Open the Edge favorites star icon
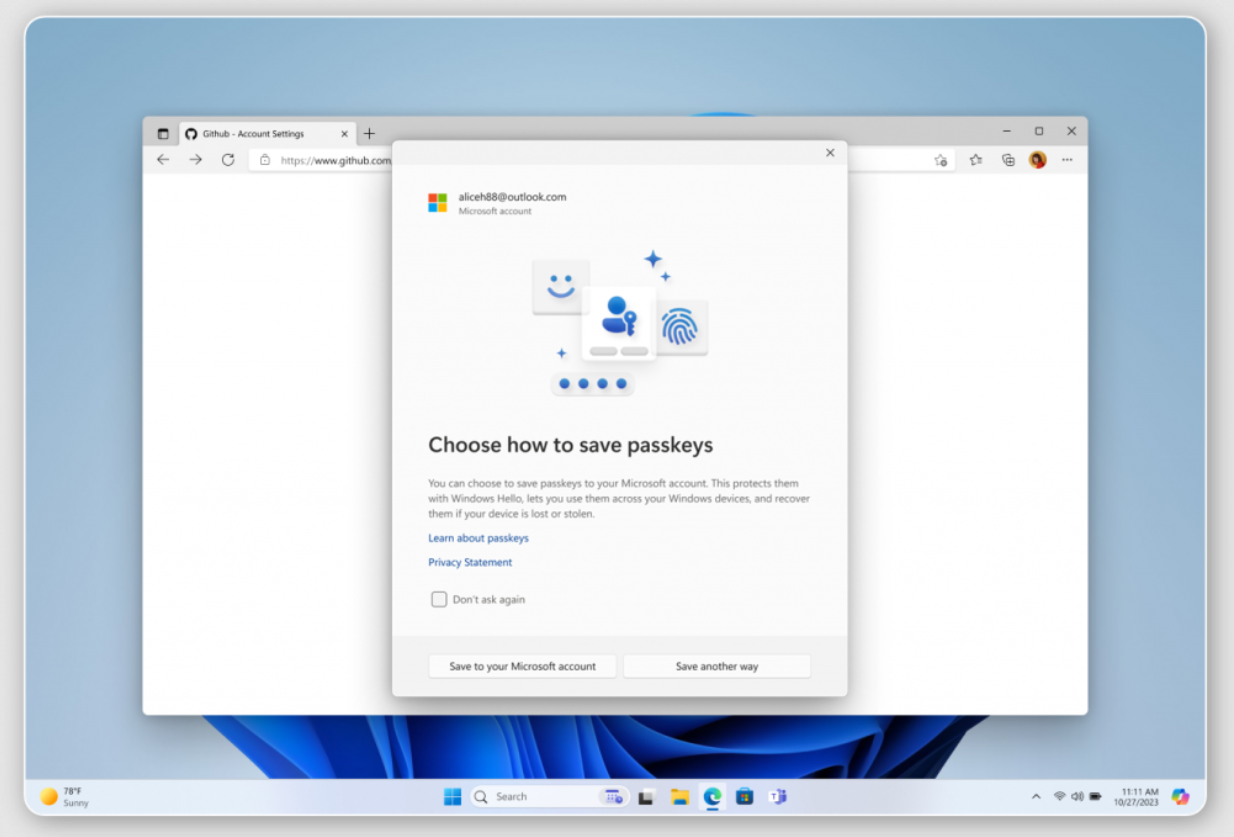 pyautogui.click(x=975, y=160)
